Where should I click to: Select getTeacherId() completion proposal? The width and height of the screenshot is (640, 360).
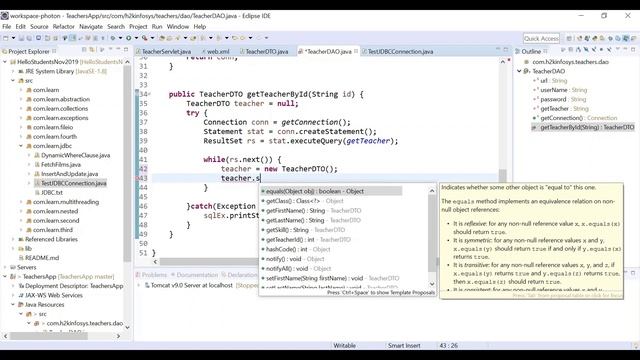(x=305, y=240)
